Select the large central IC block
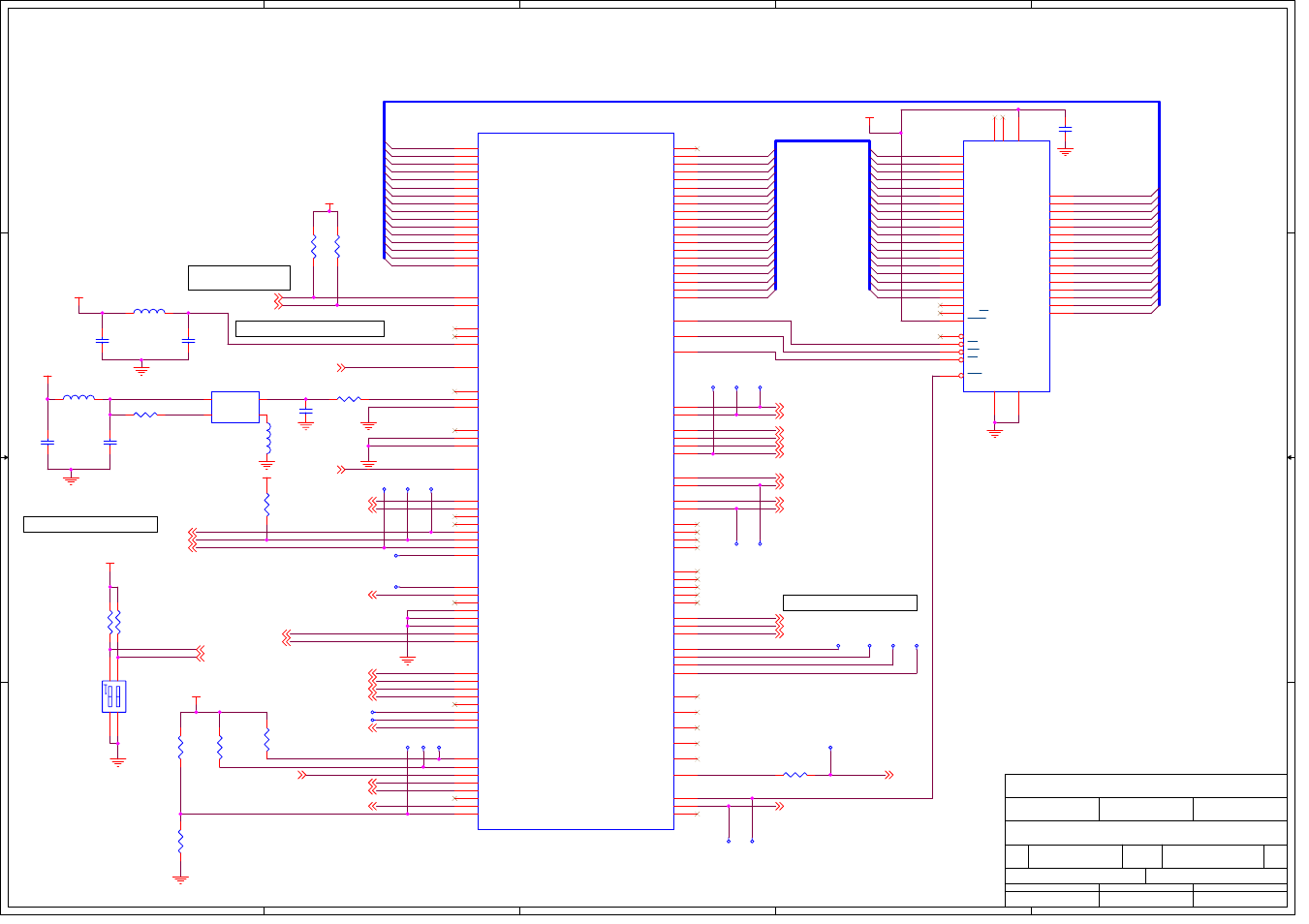1309x924 pixels. tap(576, 481)
